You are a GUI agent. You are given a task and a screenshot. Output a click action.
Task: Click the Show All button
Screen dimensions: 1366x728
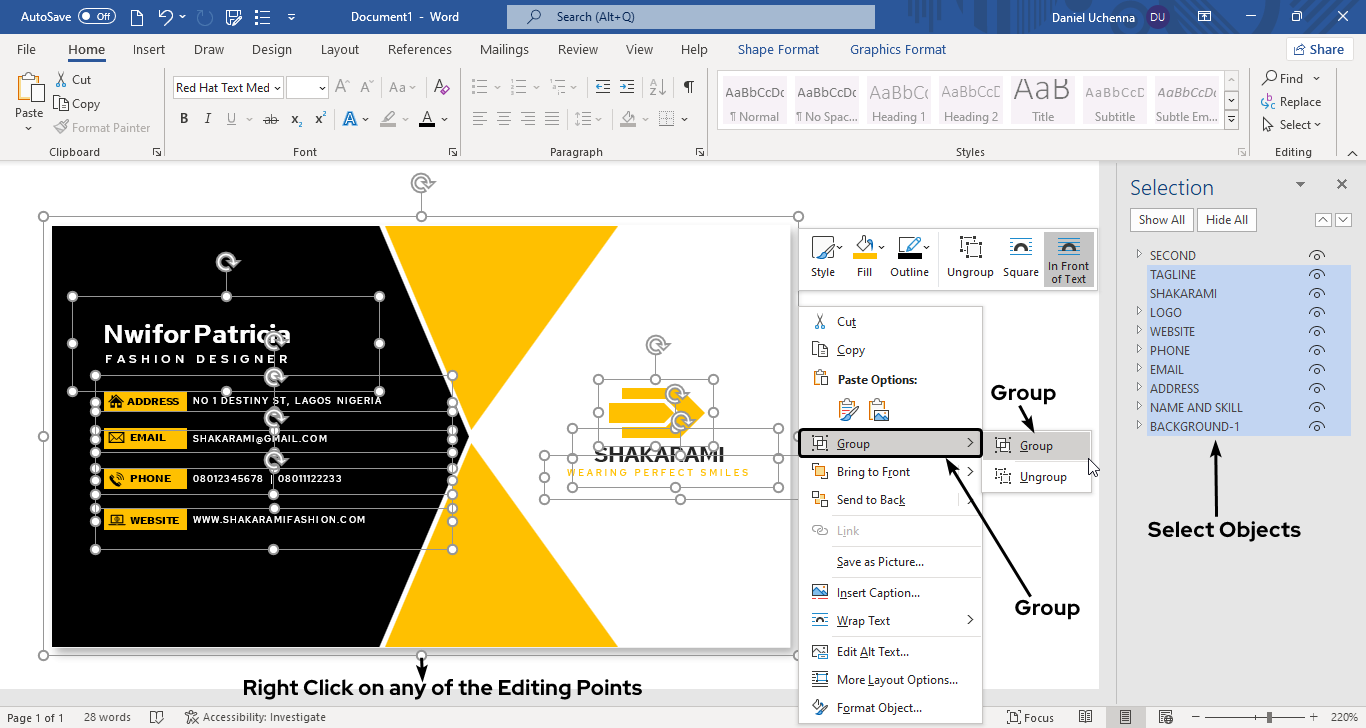point(1161,220)
